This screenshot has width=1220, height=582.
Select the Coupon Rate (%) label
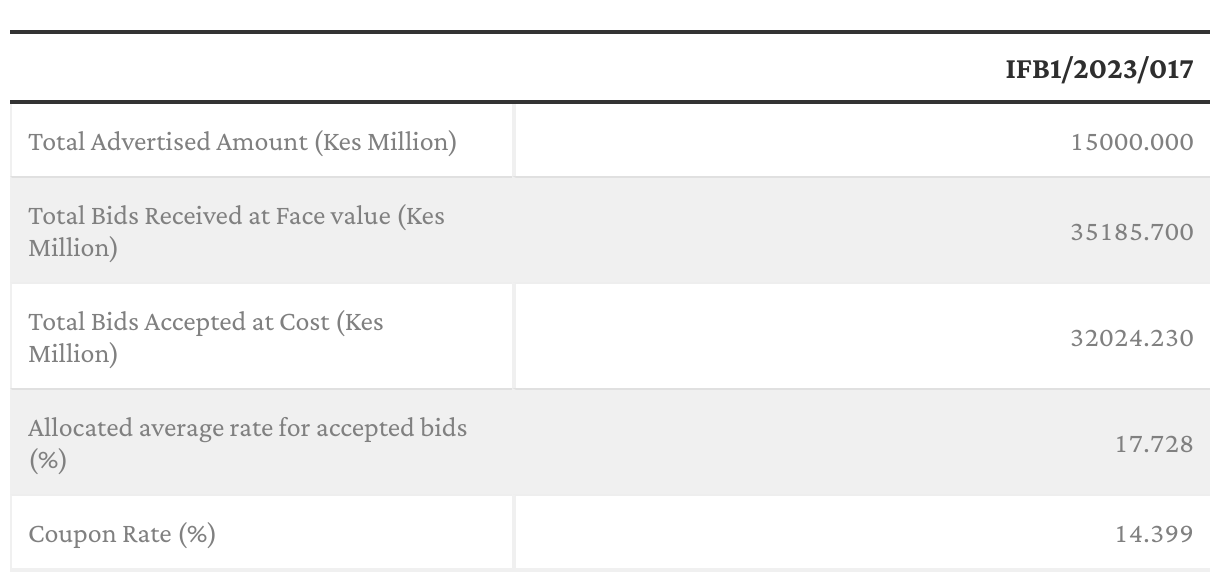click(x=122, y=534)
